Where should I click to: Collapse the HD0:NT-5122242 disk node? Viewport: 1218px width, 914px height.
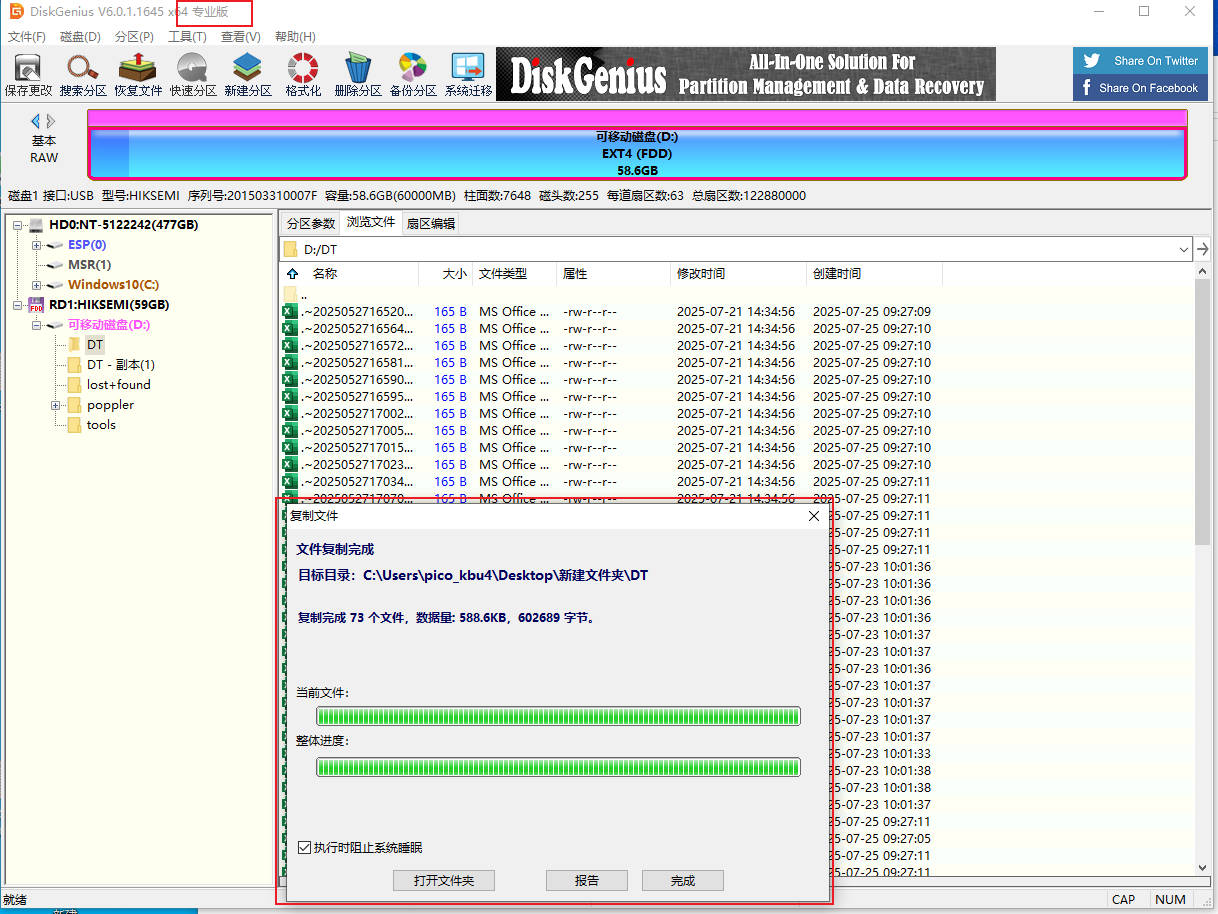[x=18, y=225]
